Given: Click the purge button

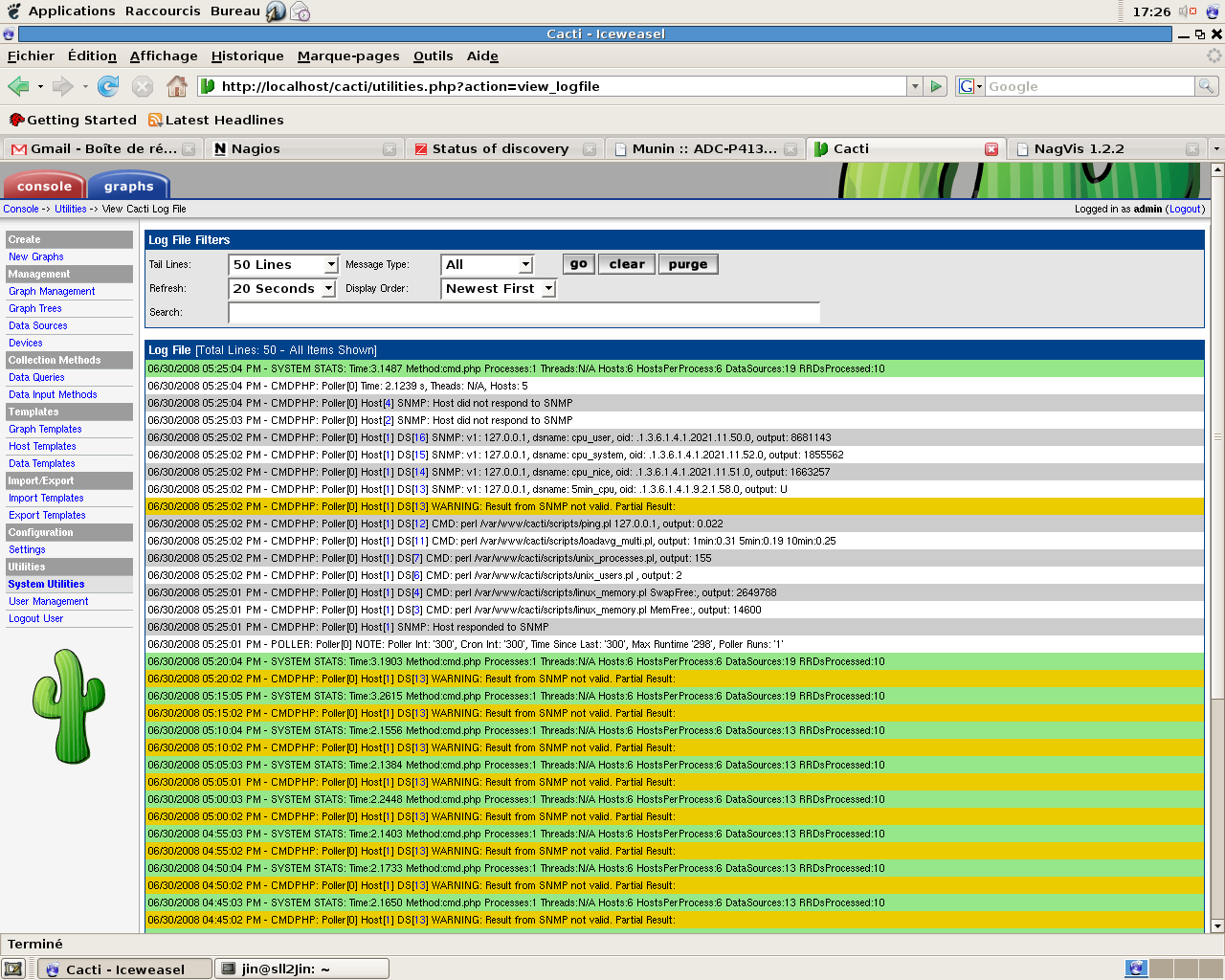Looking at the screenshot, I should (688, 264).
